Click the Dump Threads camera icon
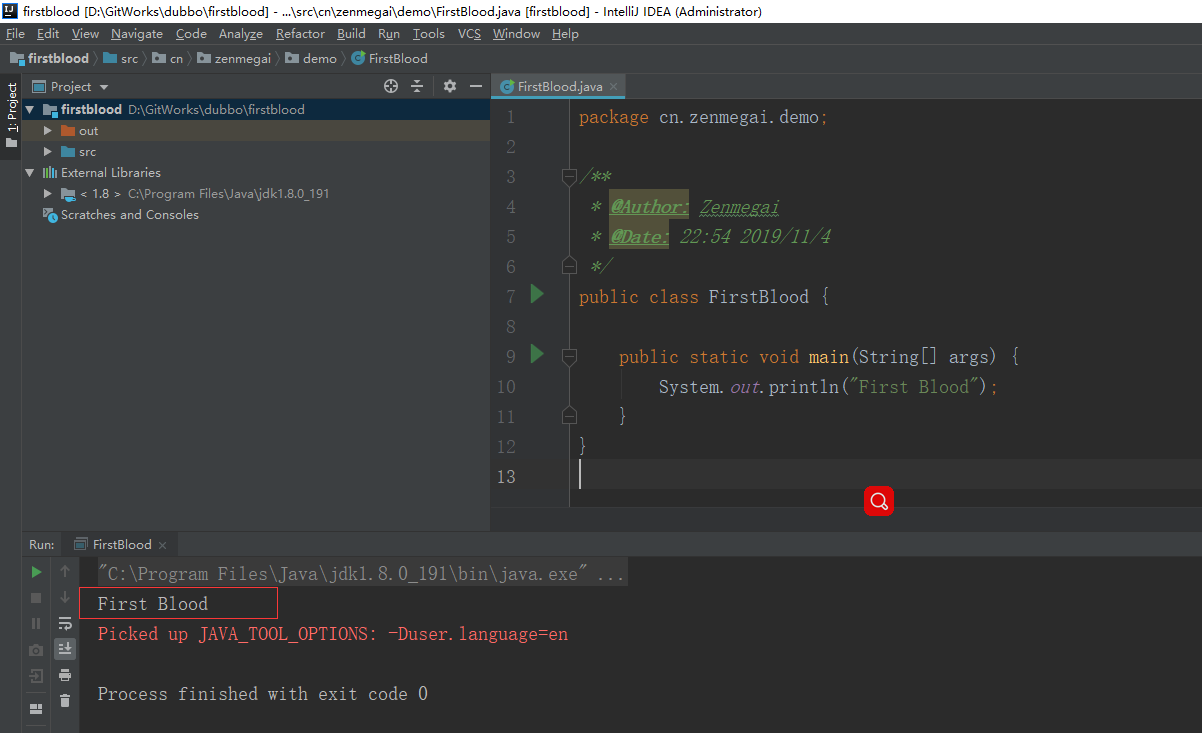 point(36,649)
